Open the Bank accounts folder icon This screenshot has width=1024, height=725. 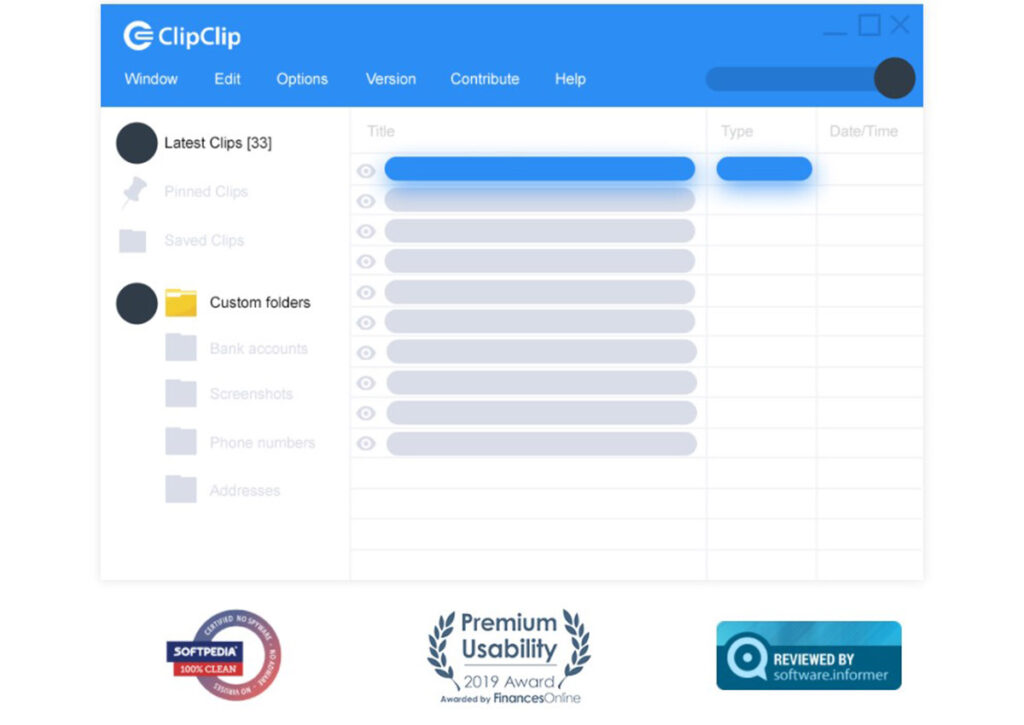(x=181, y=348)
